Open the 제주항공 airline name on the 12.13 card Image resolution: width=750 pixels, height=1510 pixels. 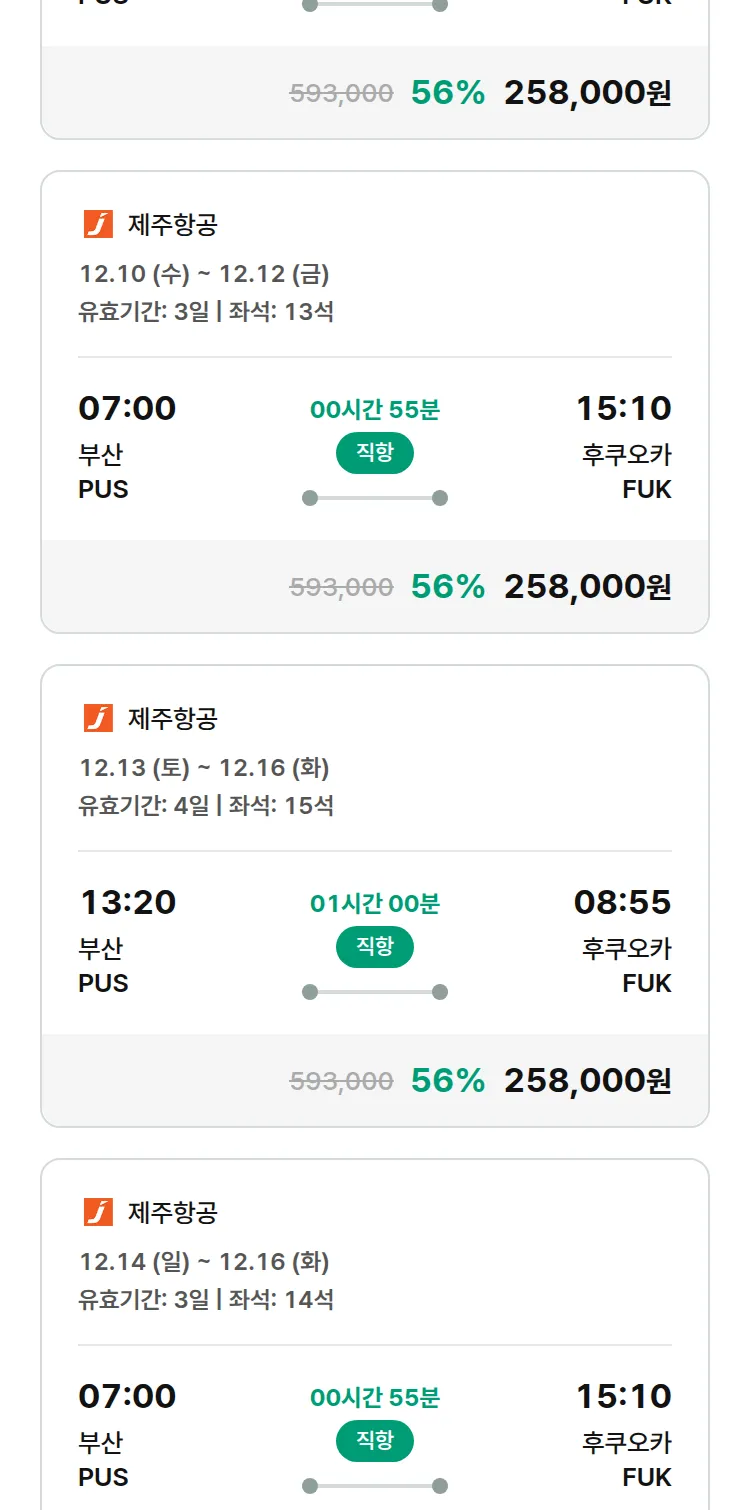[x=172, y=718]
